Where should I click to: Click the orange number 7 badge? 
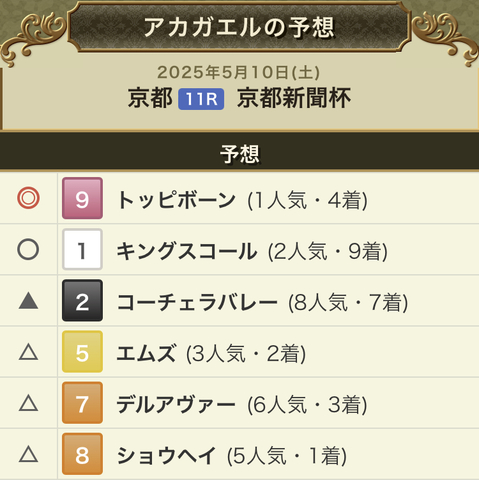(82, 403)
